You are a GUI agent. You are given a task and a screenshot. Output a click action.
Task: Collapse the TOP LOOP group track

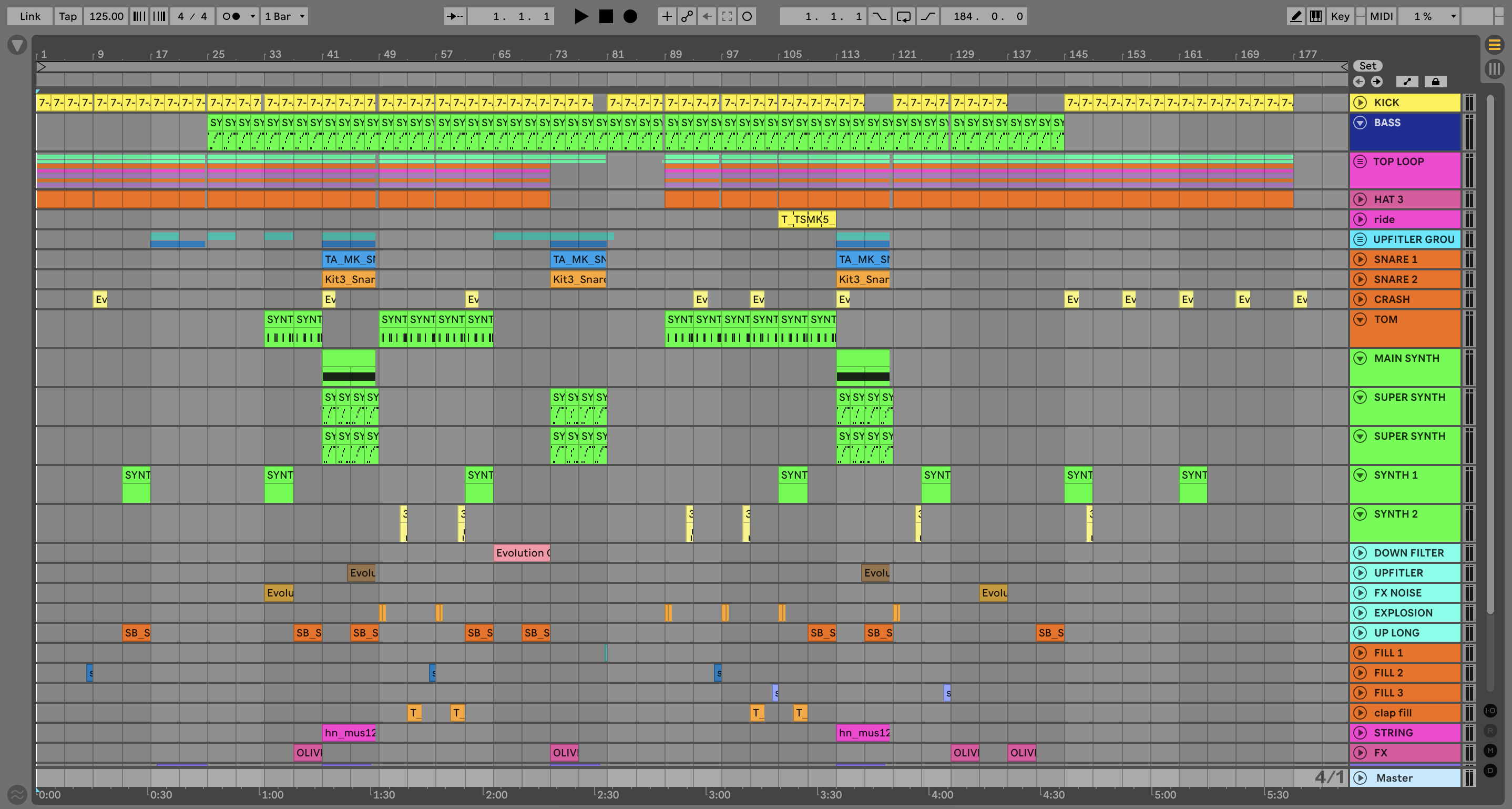coord(1360,161)
